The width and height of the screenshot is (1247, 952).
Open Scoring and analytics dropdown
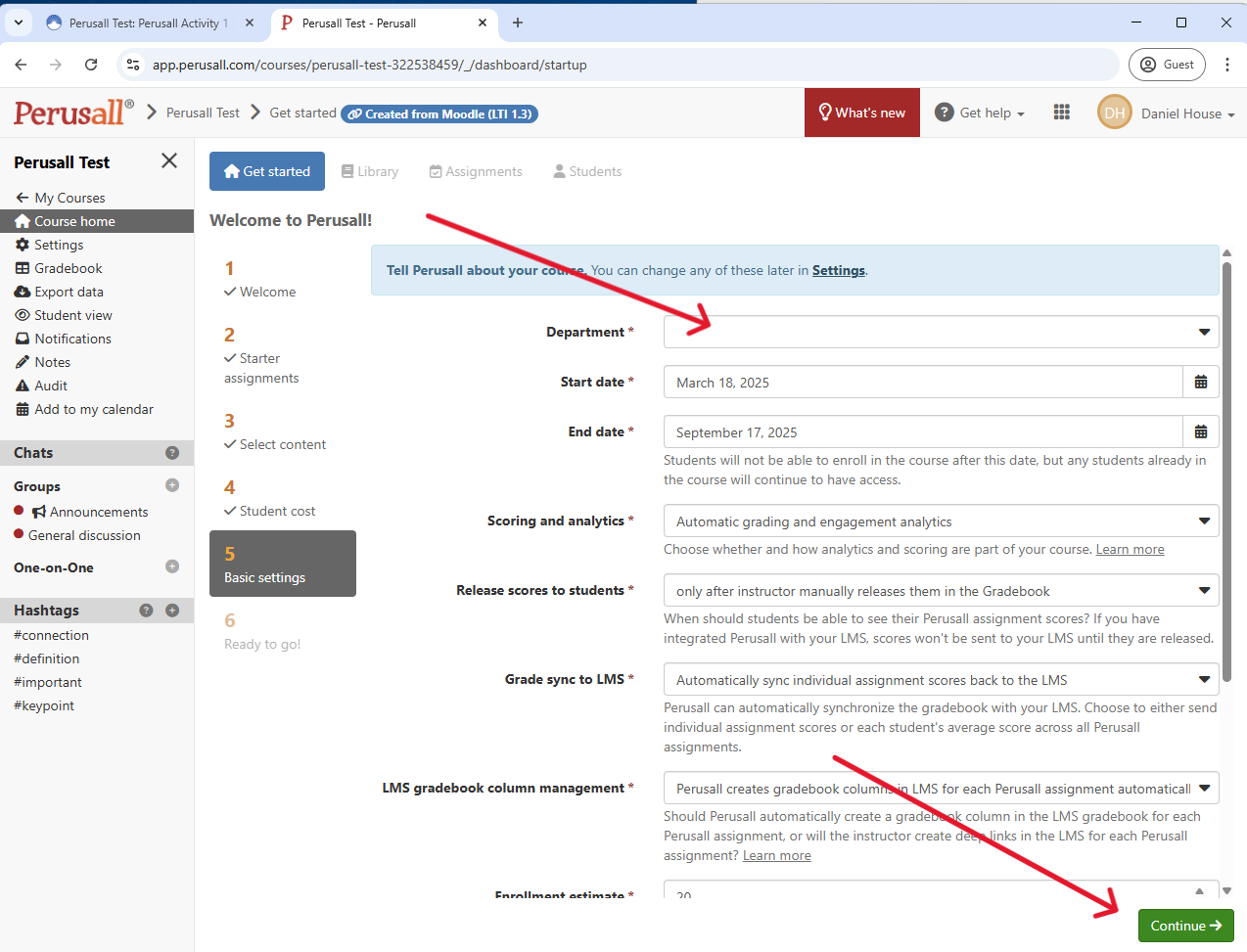pos(940,521)
